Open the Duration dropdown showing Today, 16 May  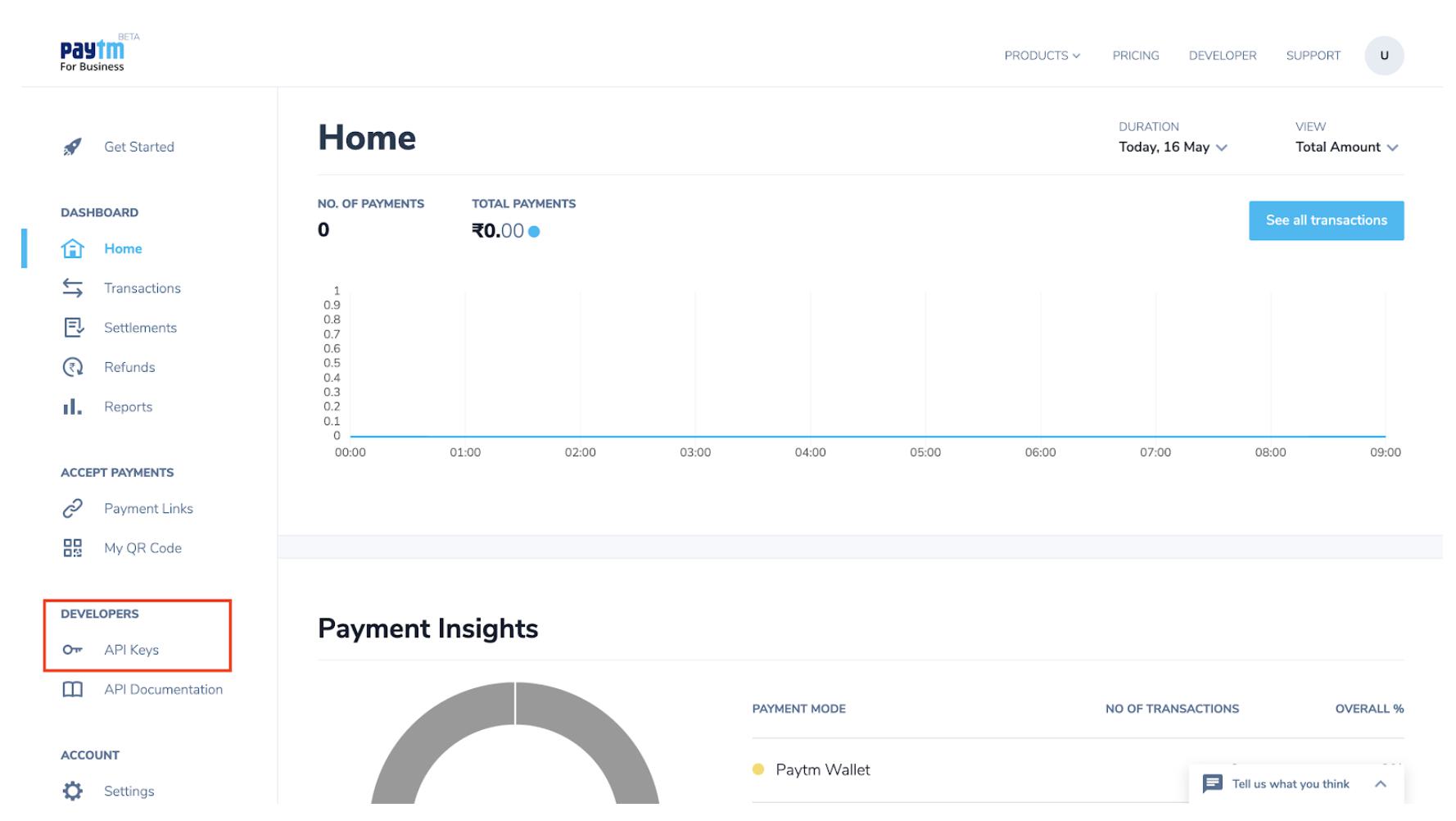pos(1173,147)
